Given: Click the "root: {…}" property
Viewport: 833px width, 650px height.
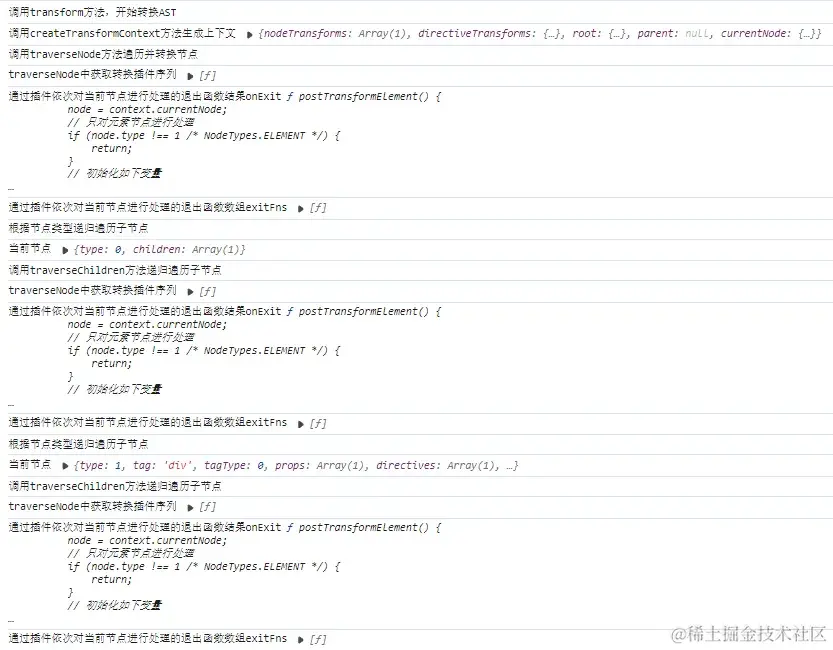Looking at the screenshot, I should 601,33.
